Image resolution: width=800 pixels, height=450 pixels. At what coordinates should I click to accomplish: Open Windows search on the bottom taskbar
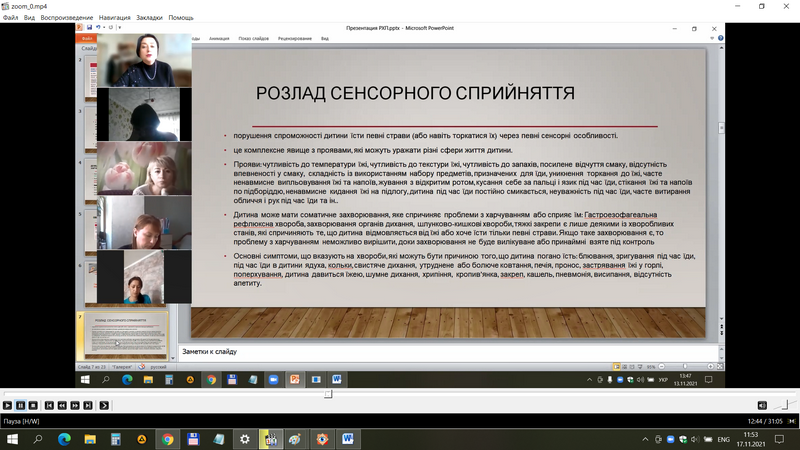(38, 439)
